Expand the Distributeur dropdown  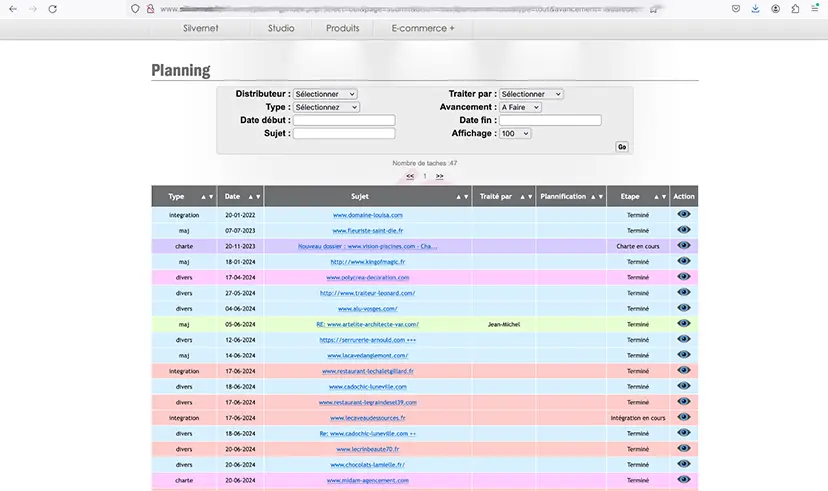click(325, 94)
